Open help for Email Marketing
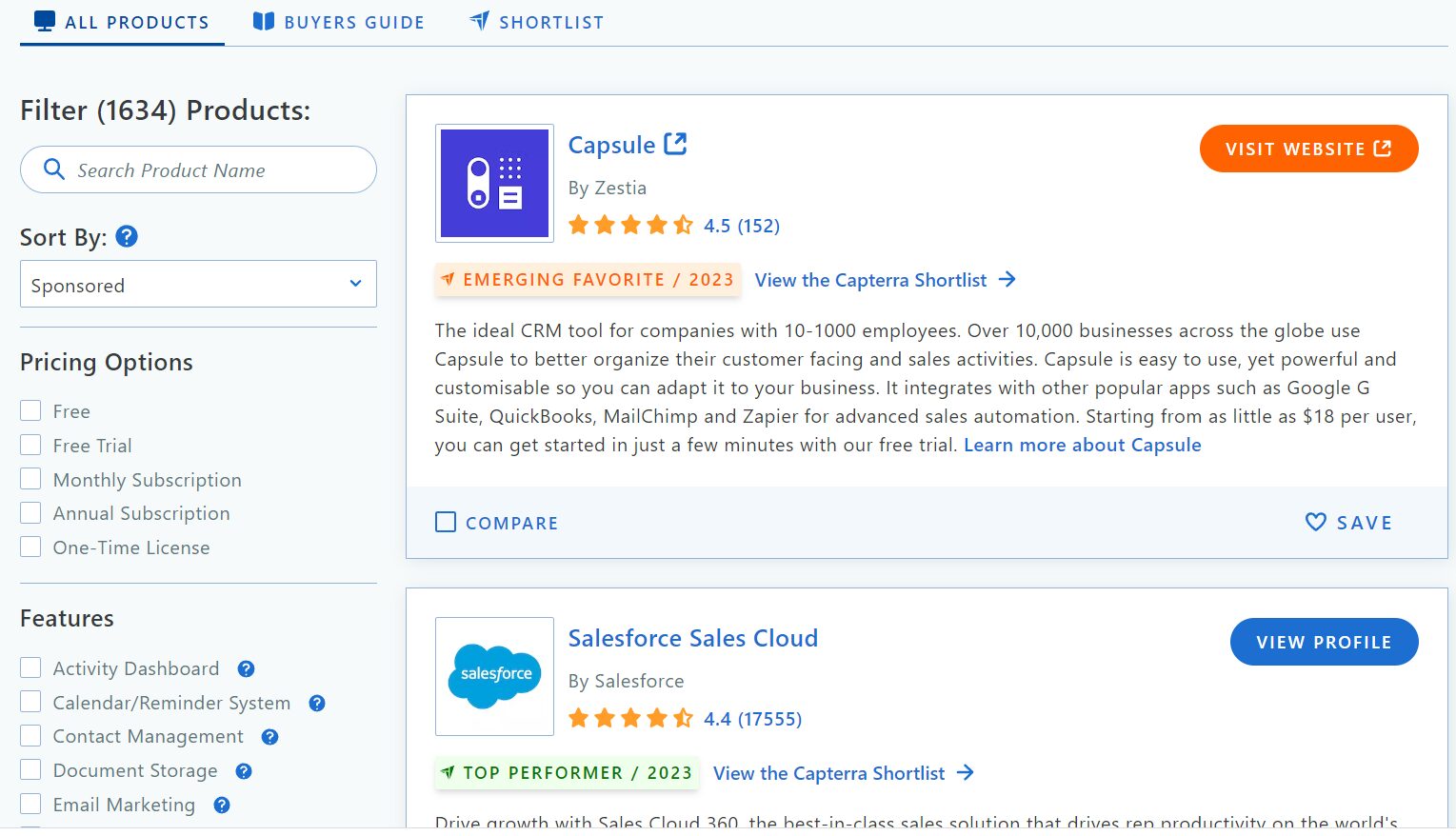 tap(222, 805)
